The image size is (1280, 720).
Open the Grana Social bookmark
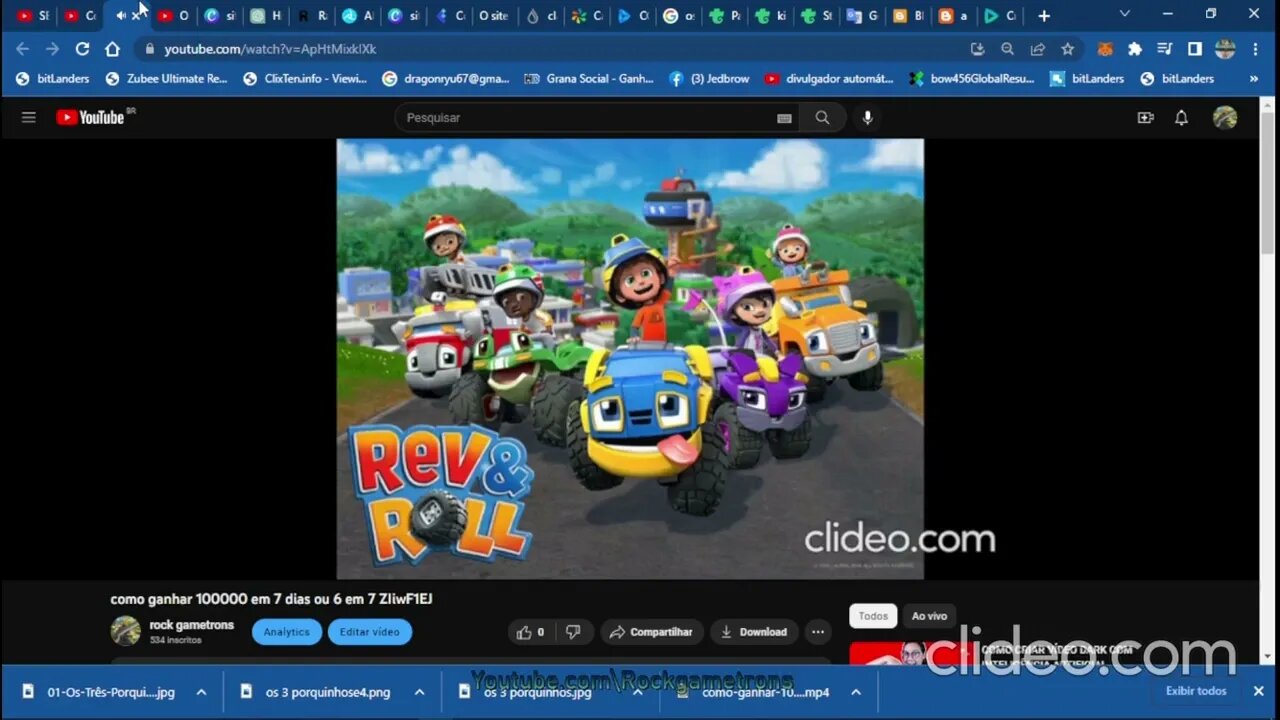pos(589,79)
